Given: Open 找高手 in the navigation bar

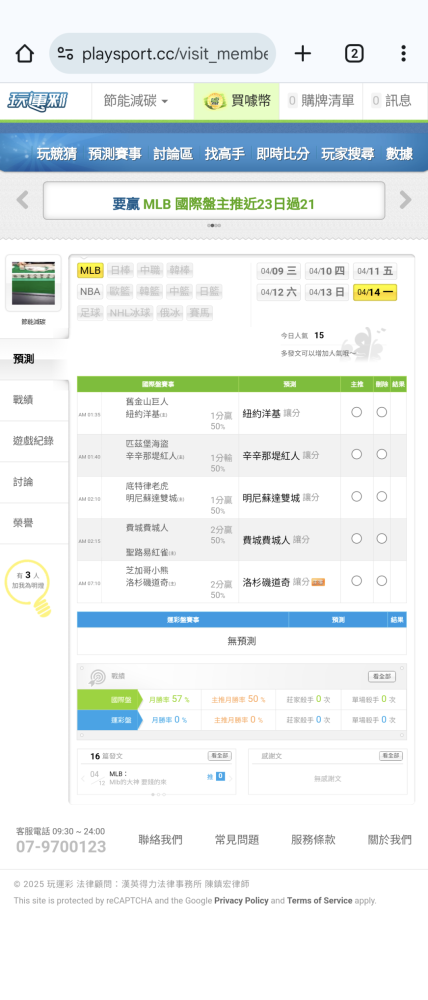Looking at the screenshot, I should click(225, 154).
